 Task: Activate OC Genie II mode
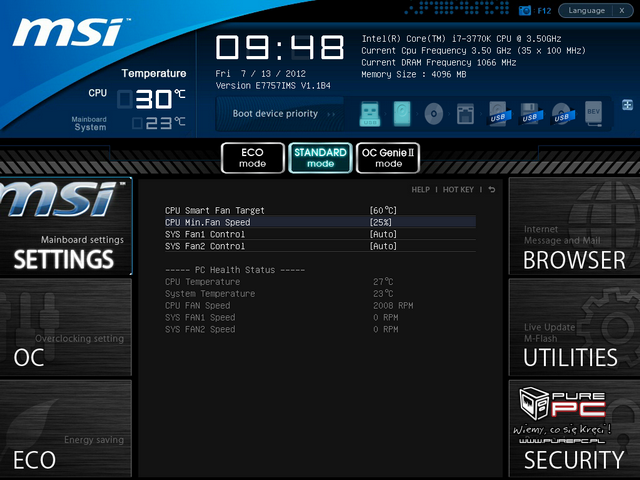(x=388, y=158)
